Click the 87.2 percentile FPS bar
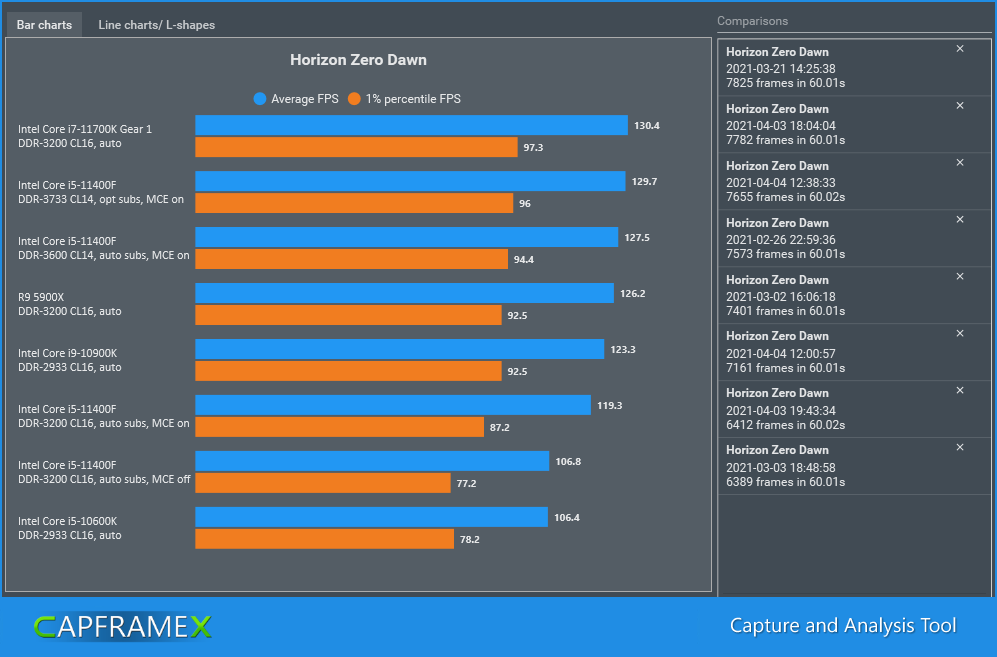This screenshot has height=657, width=997. pyautogui.click(x=340, y=427)
